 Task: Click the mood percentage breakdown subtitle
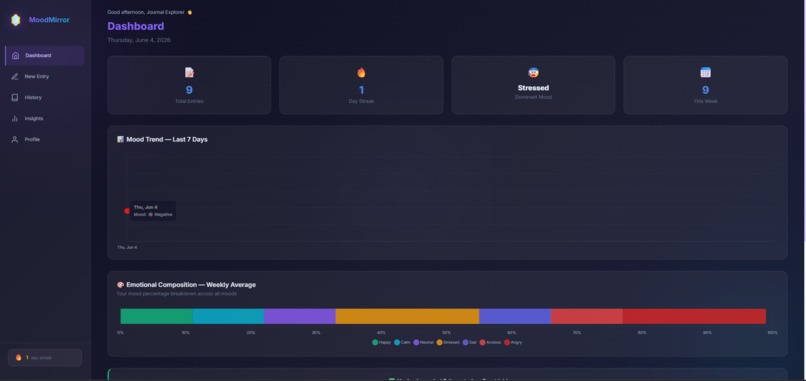(177, 294)
